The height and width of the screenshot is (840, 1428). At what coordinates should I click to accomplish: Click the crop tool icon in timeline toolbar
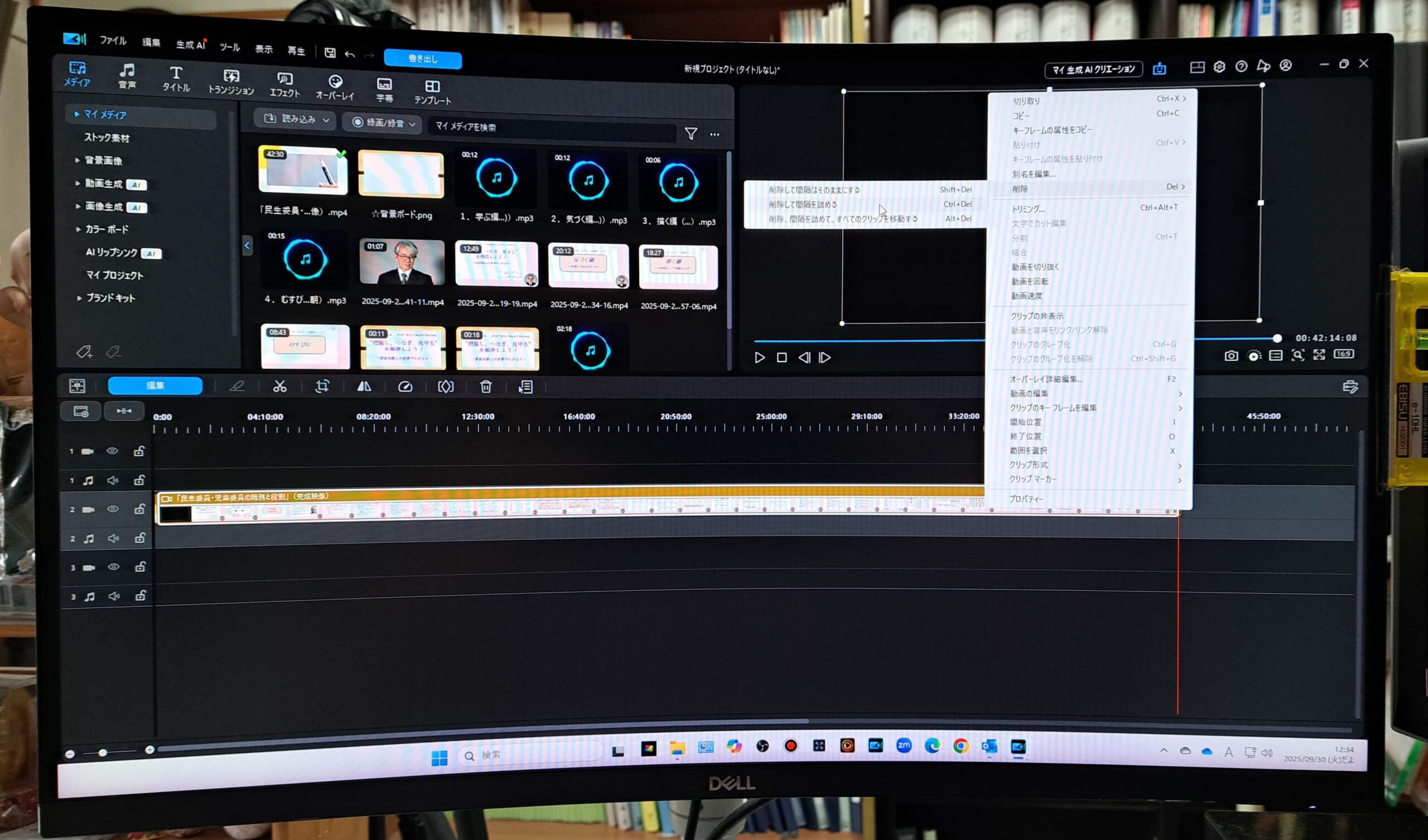click(322, 387)
